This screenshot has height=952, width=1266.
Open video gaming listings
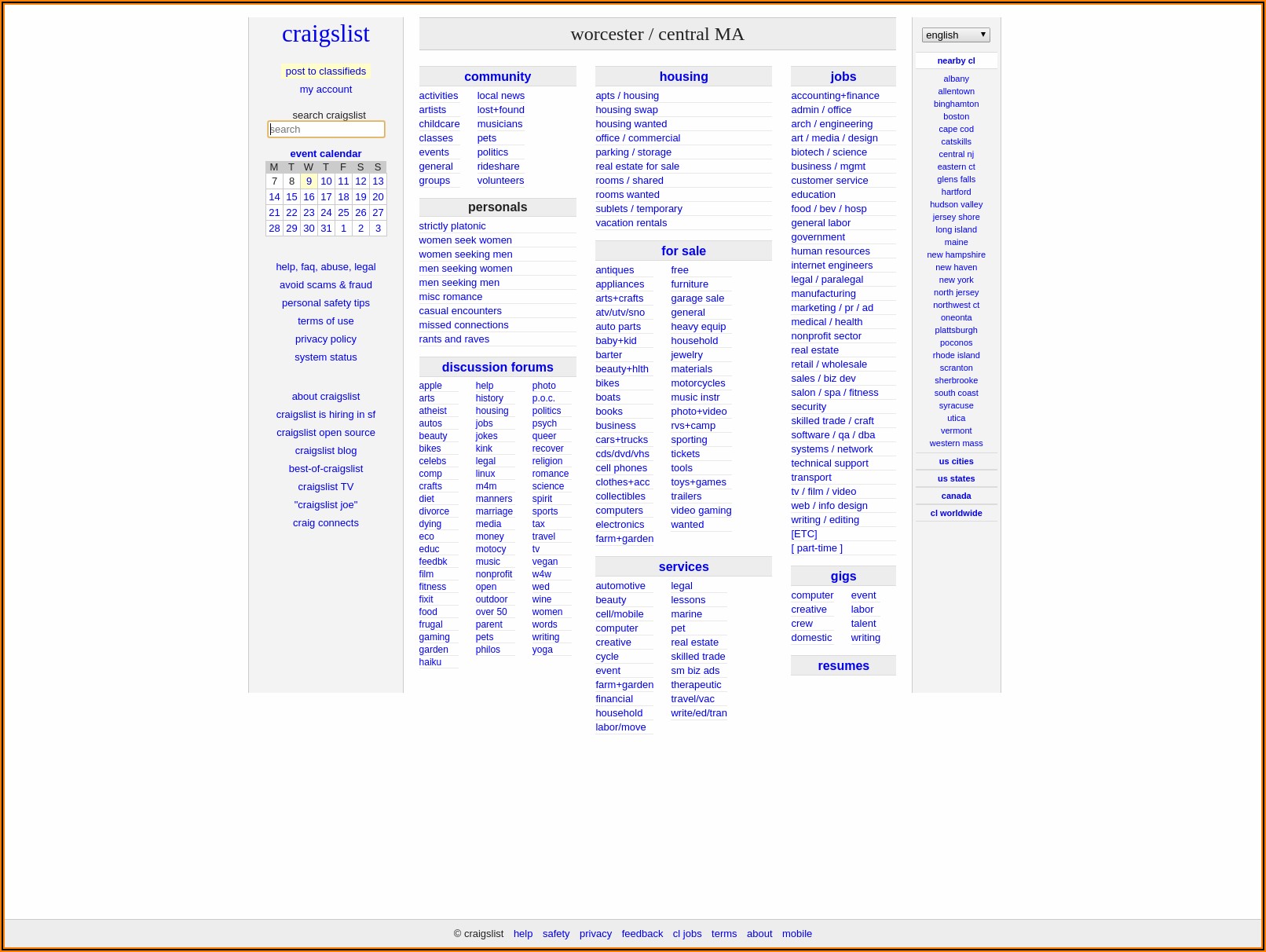[701, 510]
